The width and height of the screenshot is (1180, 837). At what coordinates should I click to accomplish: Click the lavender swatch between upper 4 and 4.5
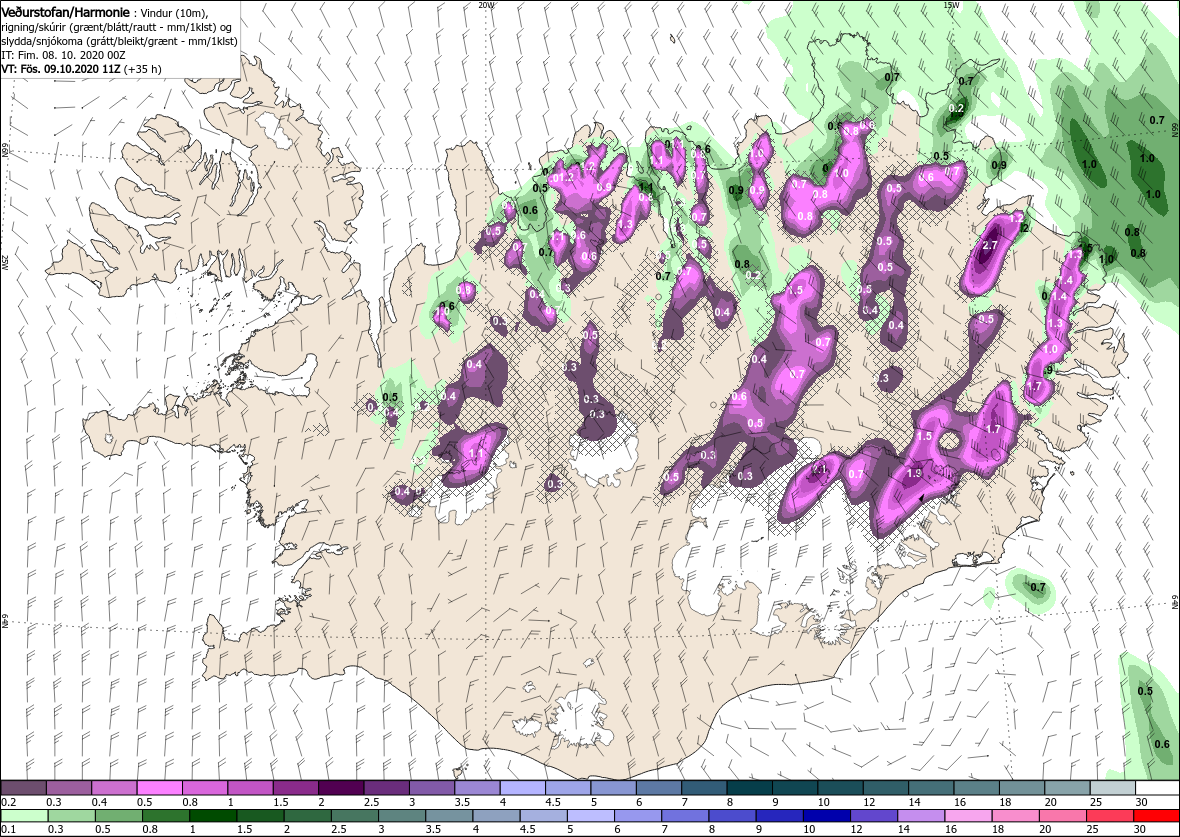point(524,787)
